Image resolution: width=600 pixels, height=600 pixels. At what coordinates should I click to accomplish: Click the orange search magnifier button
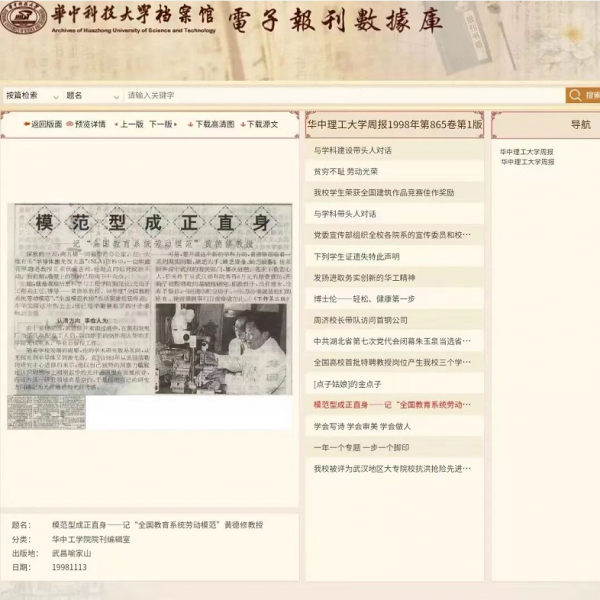pyautogui.click(x=576, y=95)
